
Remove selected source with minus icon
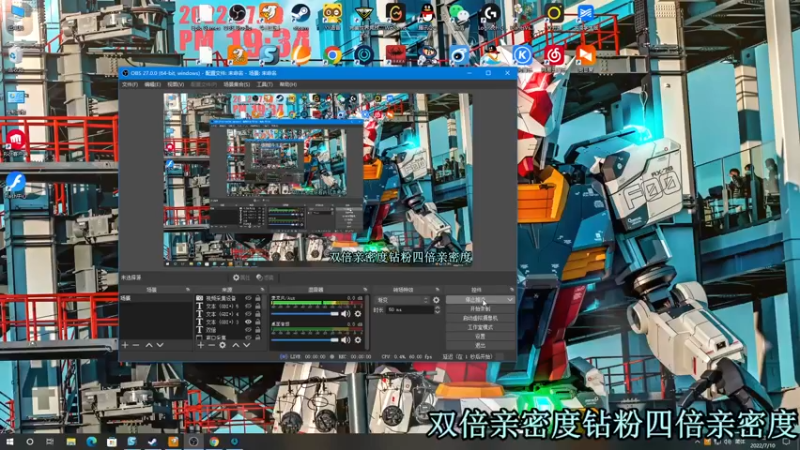point(211,345)
